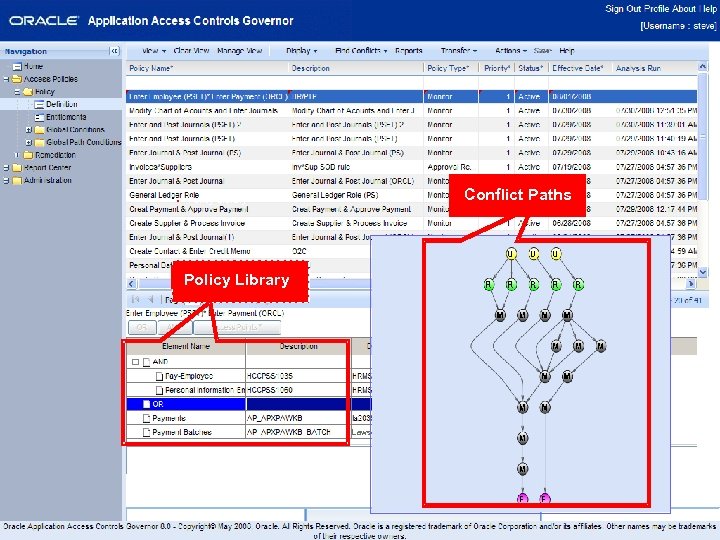720x540 pixels.
Task: Open the Find Conflicts dropdown
Action: pos(361,51)
